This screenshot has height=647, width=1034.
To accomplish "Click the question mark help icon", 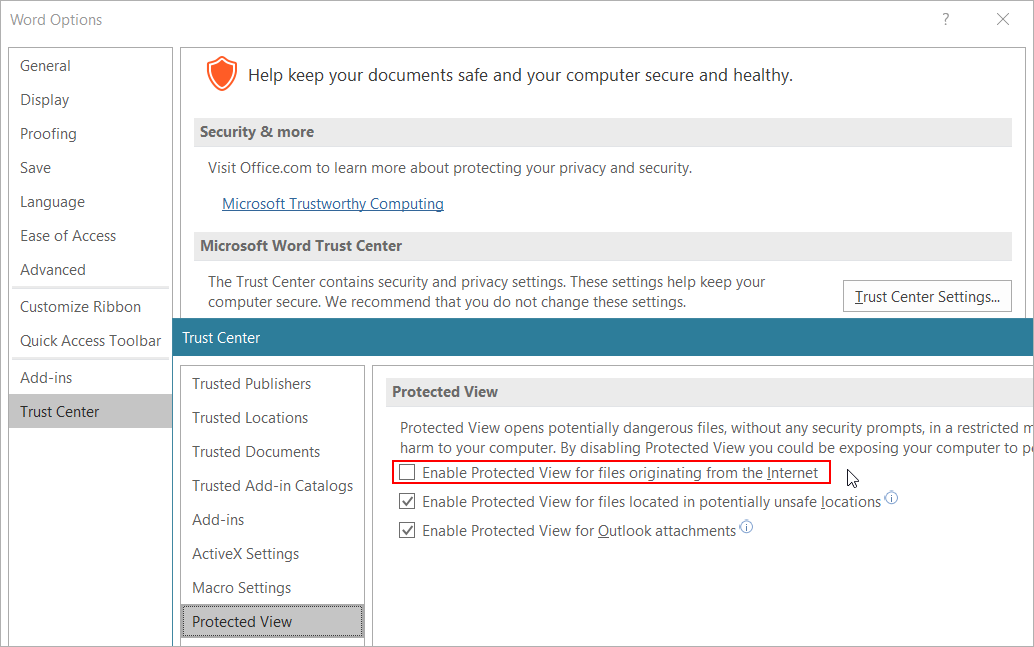I will click(x=946, y=19).
